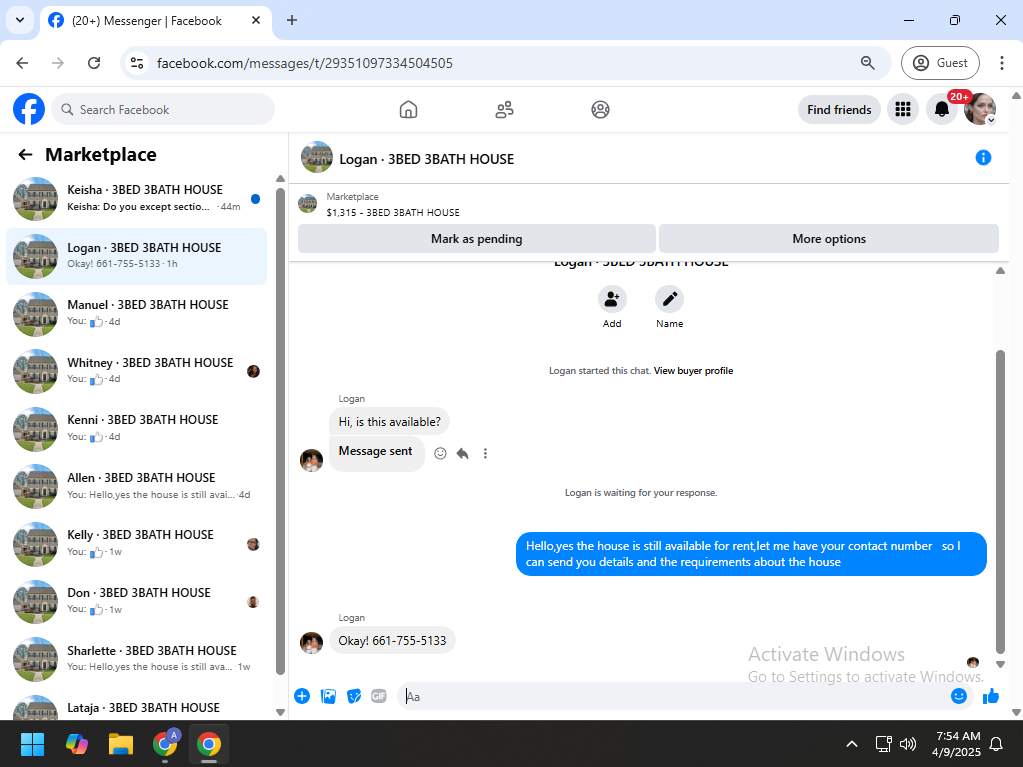Show hidden system tray icons
Screen dimensions: 1023x767
coord(851,744)
